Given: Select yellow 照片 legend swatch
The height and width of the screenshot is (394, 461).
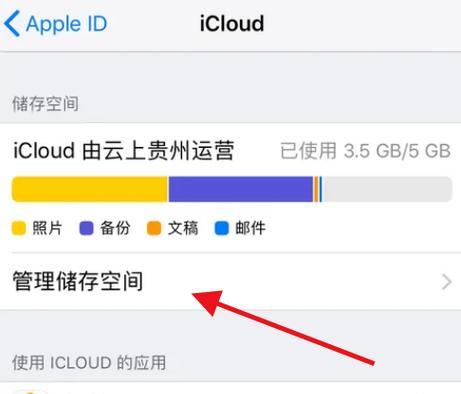Looking at the screenshot, I should [19, 228].
